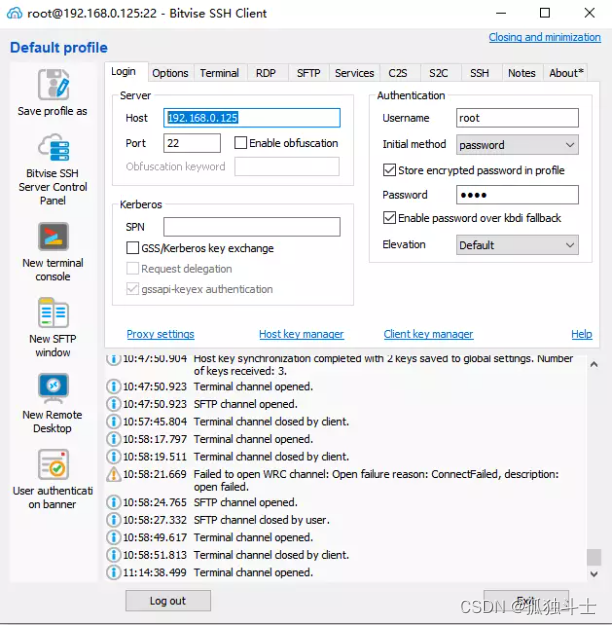Click the Log out button
612x625 pixels.
tap(168, 601)
